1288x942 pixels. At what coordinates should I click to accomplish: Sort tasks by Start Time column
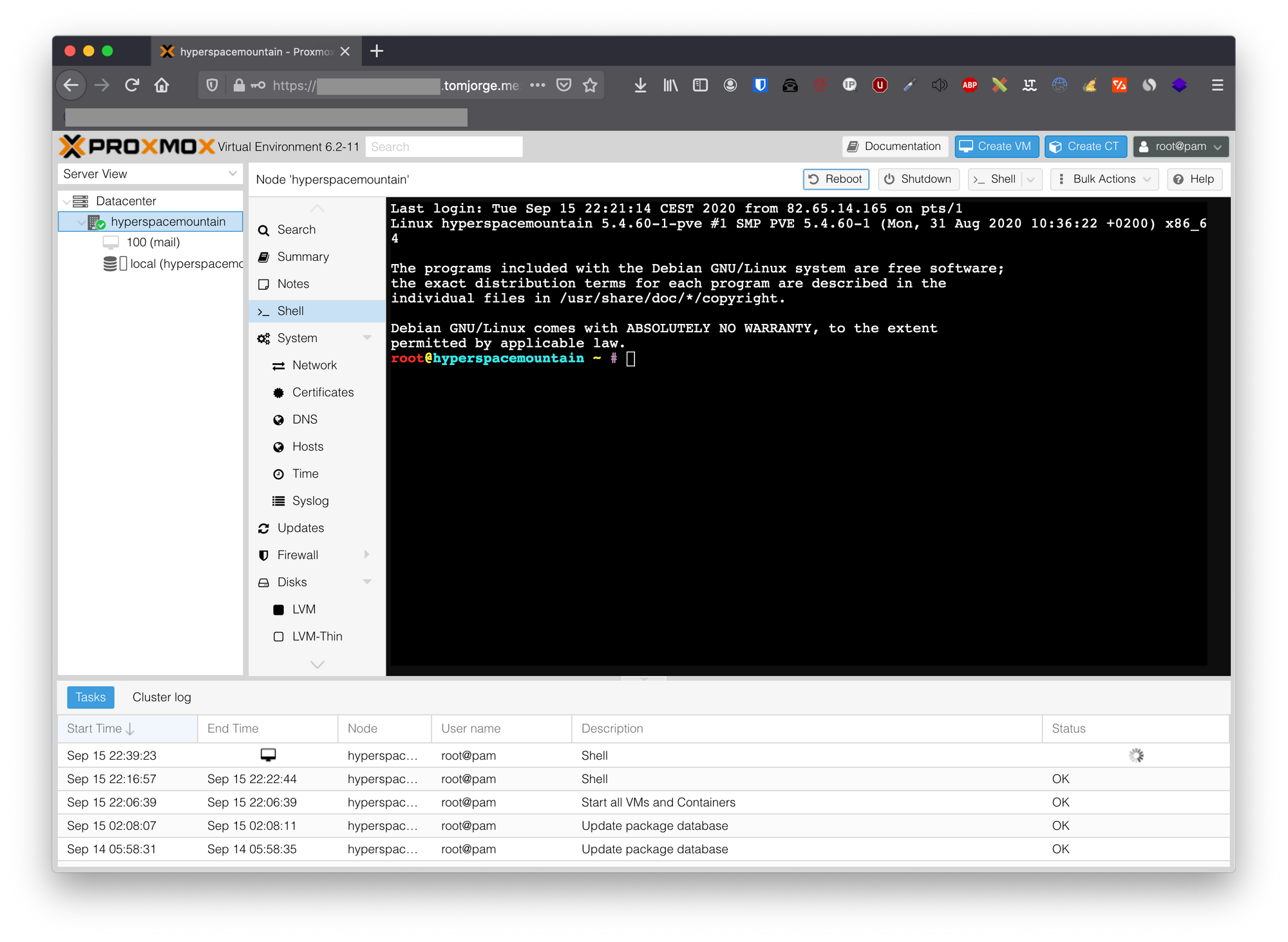coord(128,728)
